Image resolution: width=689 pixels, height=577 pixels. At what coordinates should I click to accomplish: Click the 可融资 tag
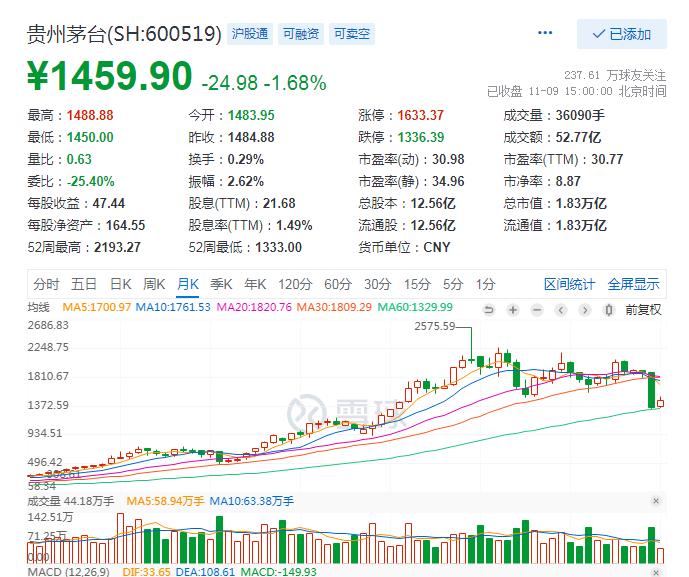click(x=301, y=34)
